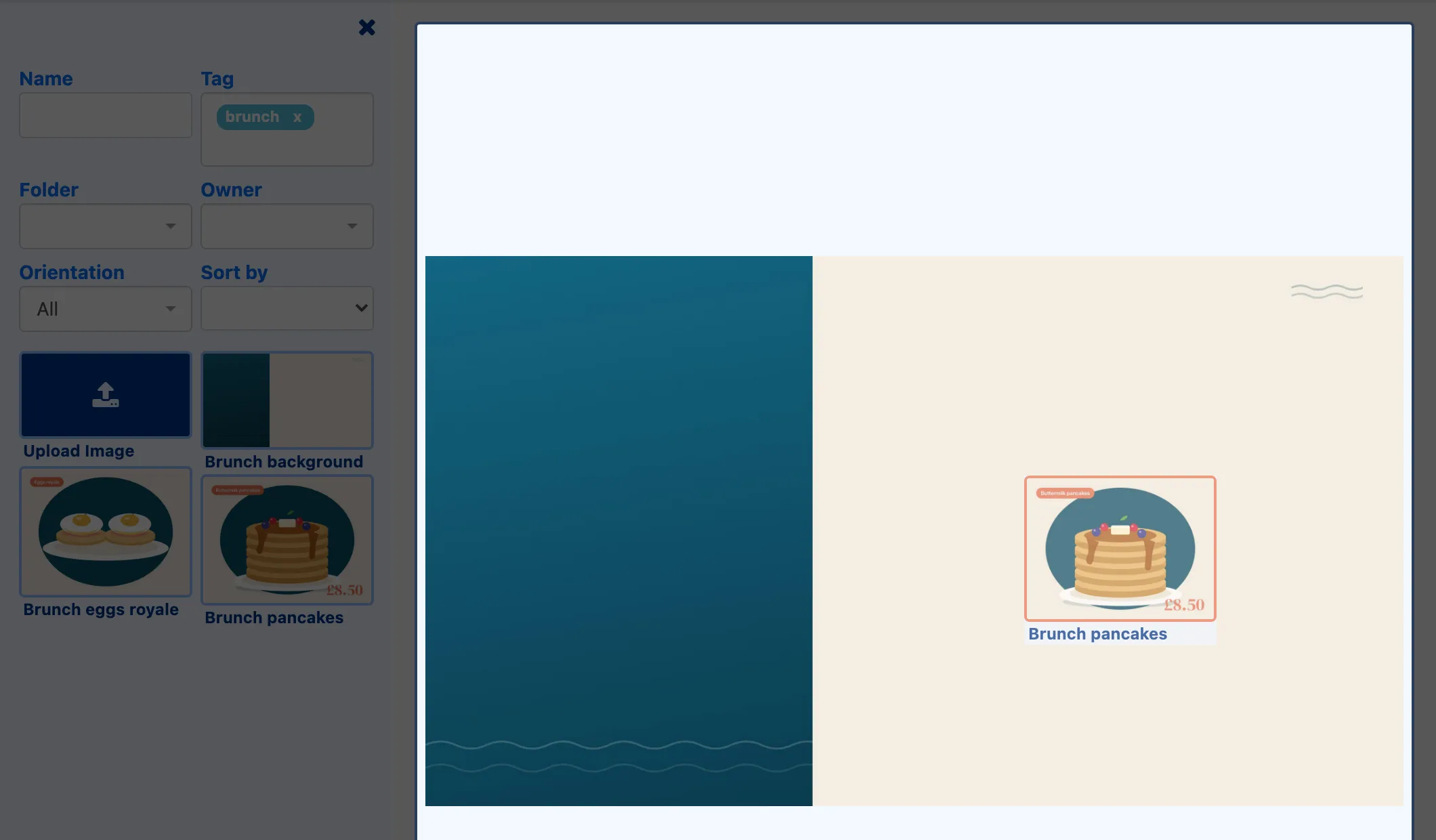Click the Upload Image tile
Viewport: 1436px width, 840px height.
106,395
